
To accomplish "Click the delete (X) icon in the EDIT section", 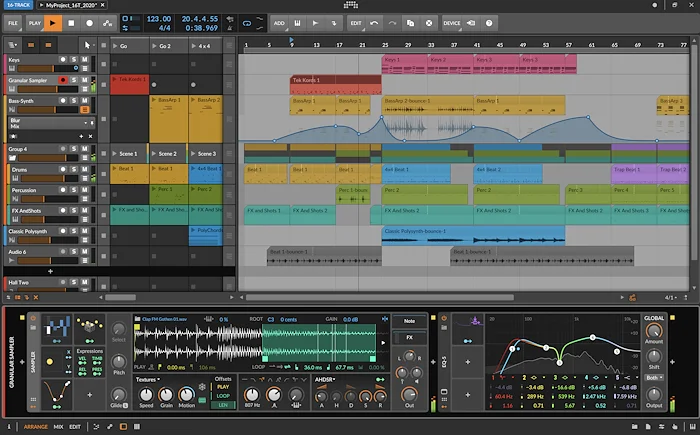I will point(429,23).
